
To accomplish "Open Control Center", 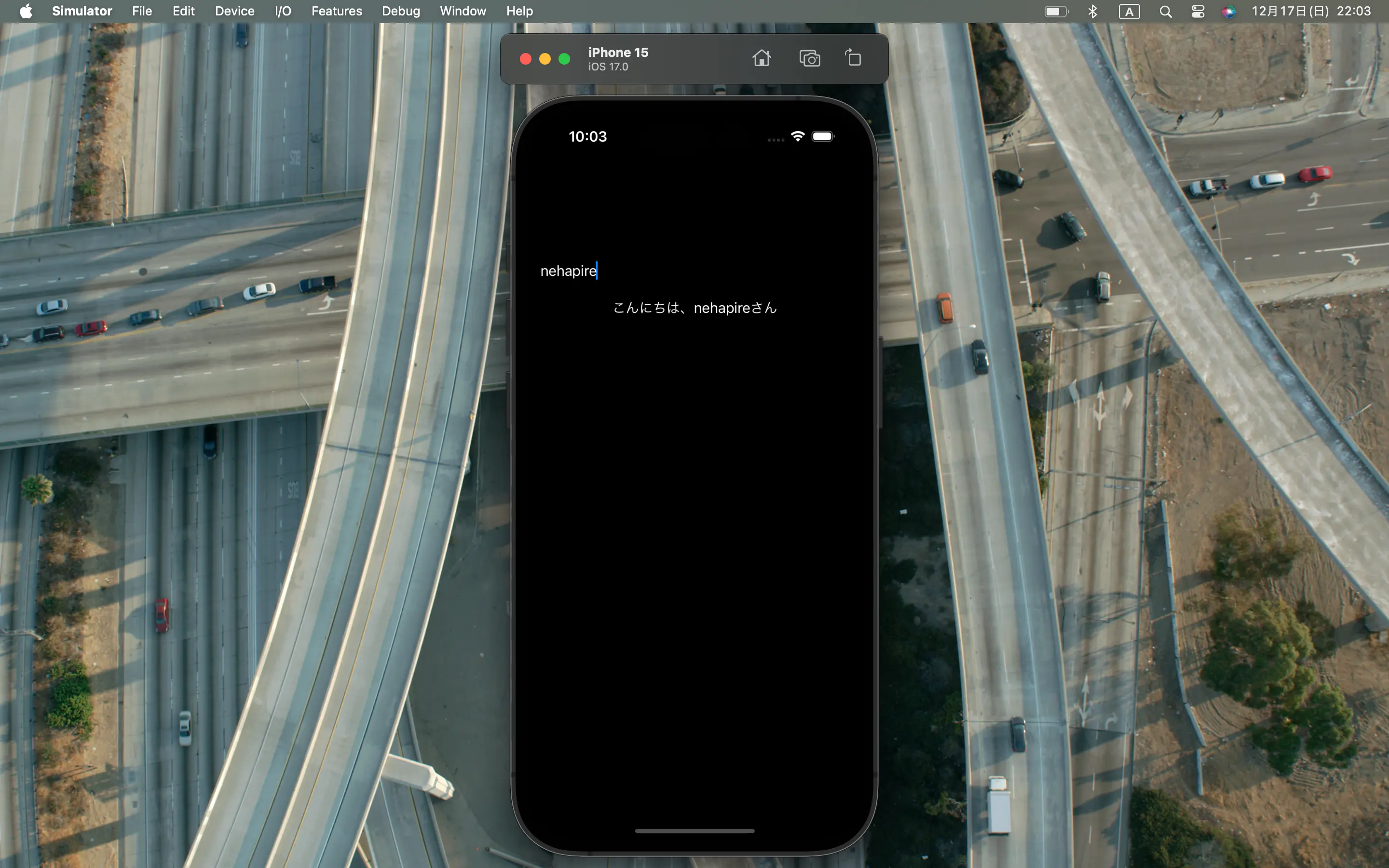I will pyautogui.click(x=1198, y=11).
